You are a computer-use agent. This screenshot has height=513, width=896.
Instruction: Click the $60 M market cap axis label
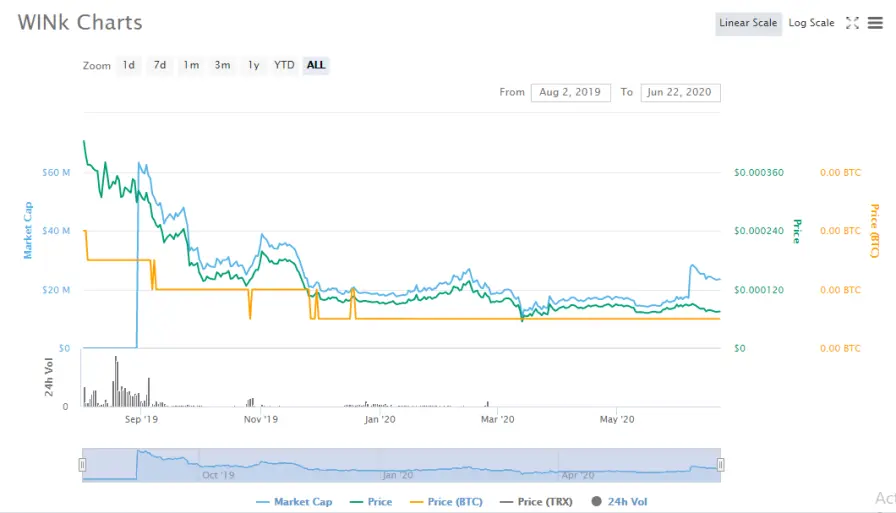pos(56,173)
